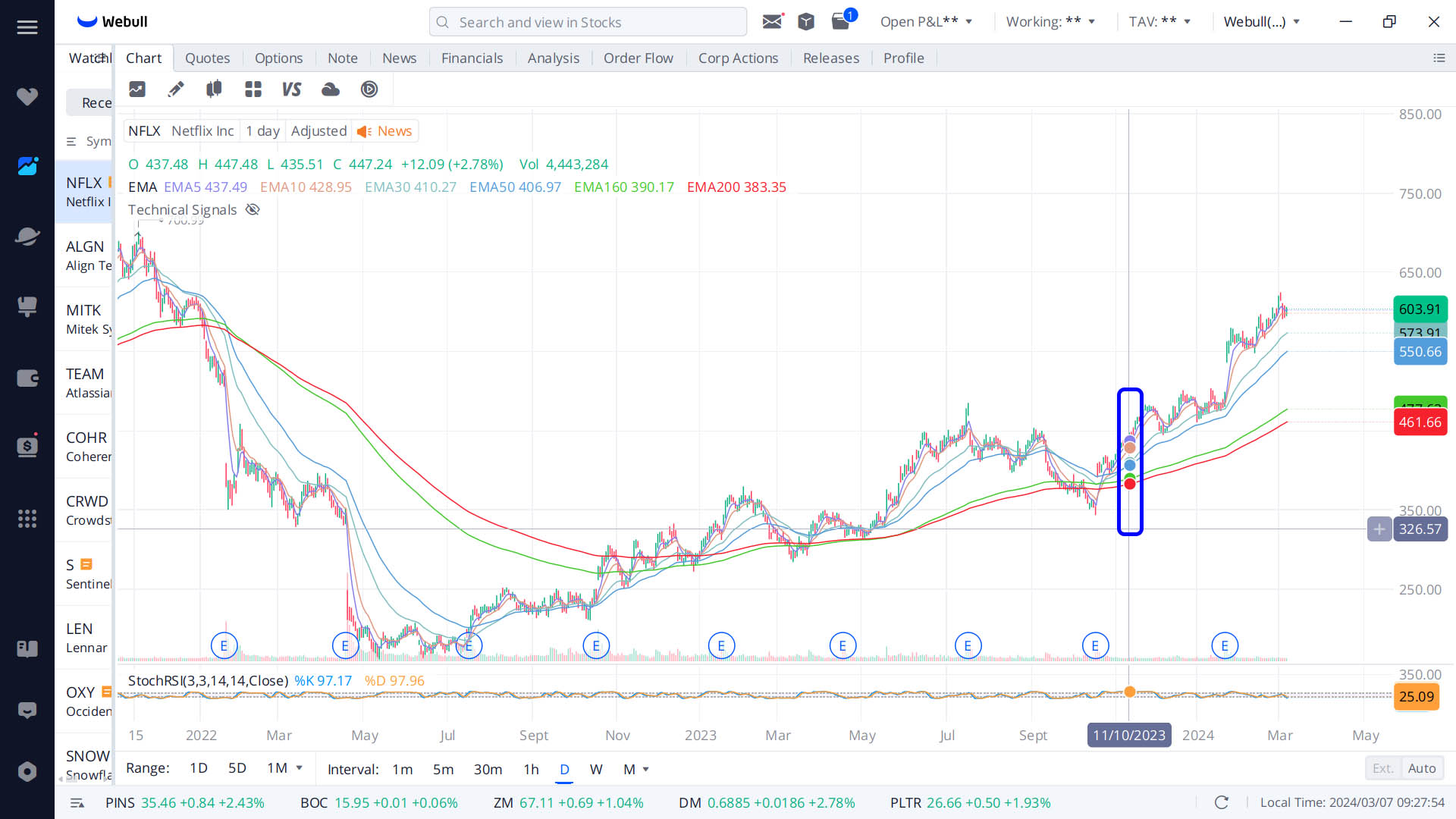Toggle Technical Signals visibility eye
1456x819 pixels.
pyautogui.click(x=253, y=210)
